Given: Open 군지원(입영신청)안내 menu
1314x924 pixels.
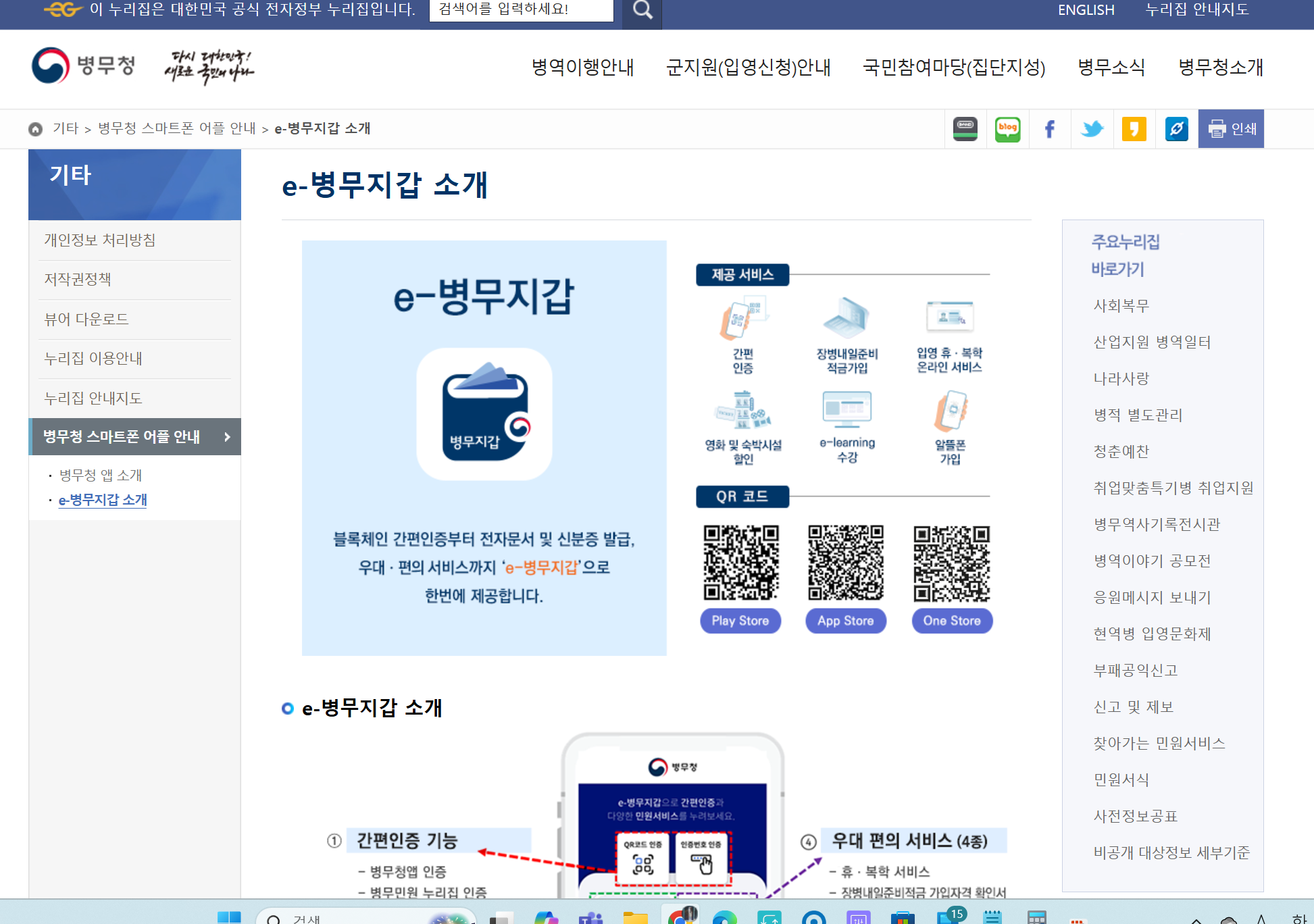Looking at the screenshot, I should tap(748, 67).
